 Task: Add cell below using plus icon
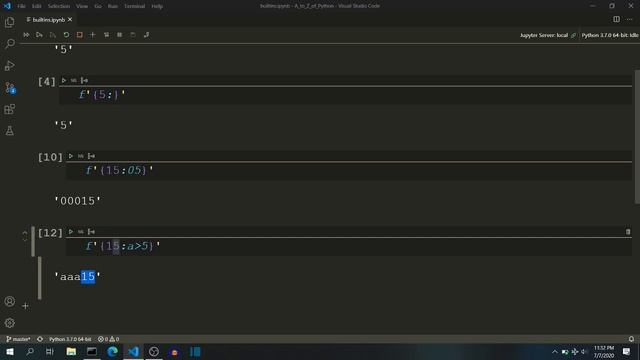[x=25, y=306]
